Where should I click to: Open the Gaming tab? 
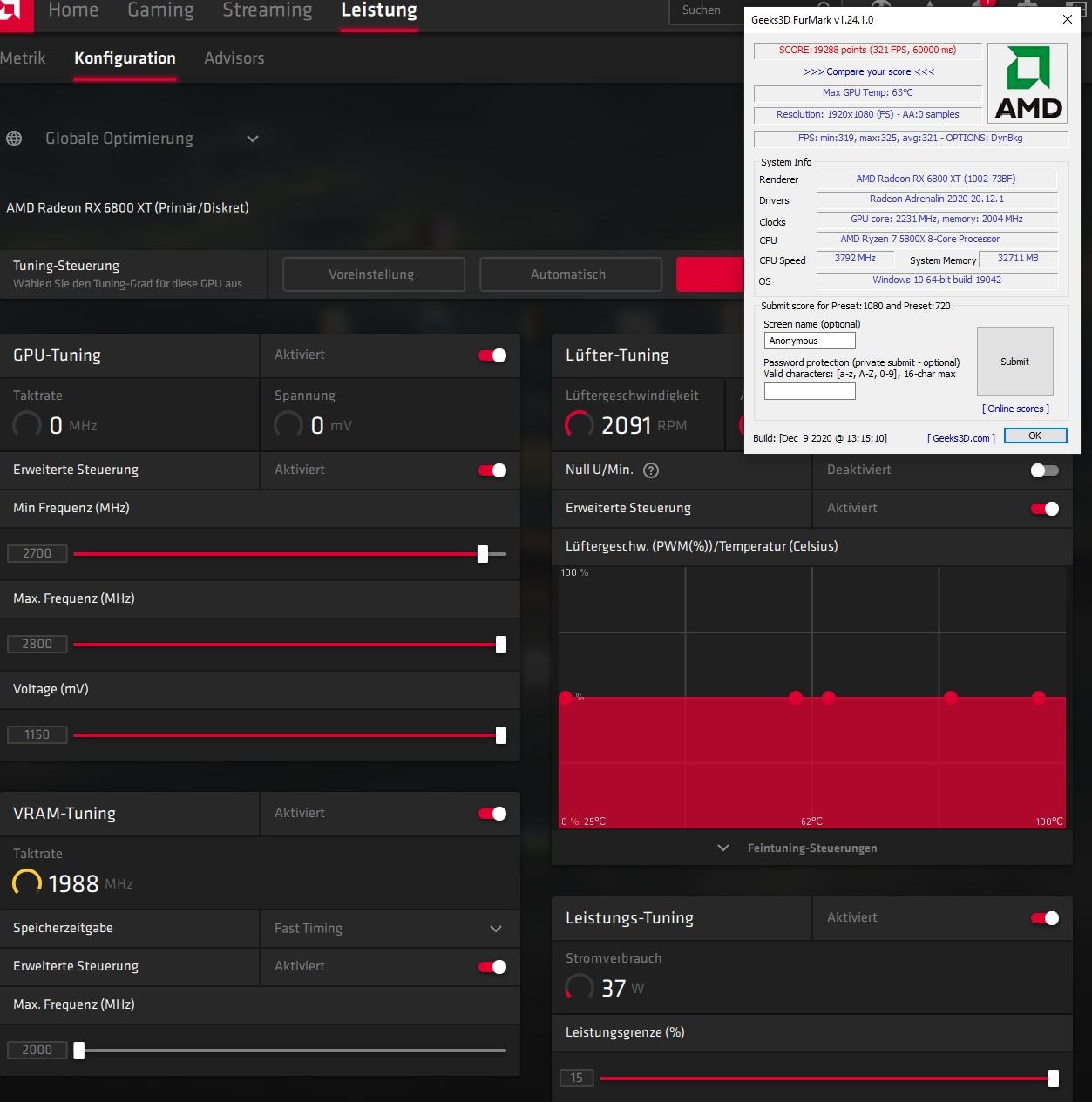pos(160,10)
